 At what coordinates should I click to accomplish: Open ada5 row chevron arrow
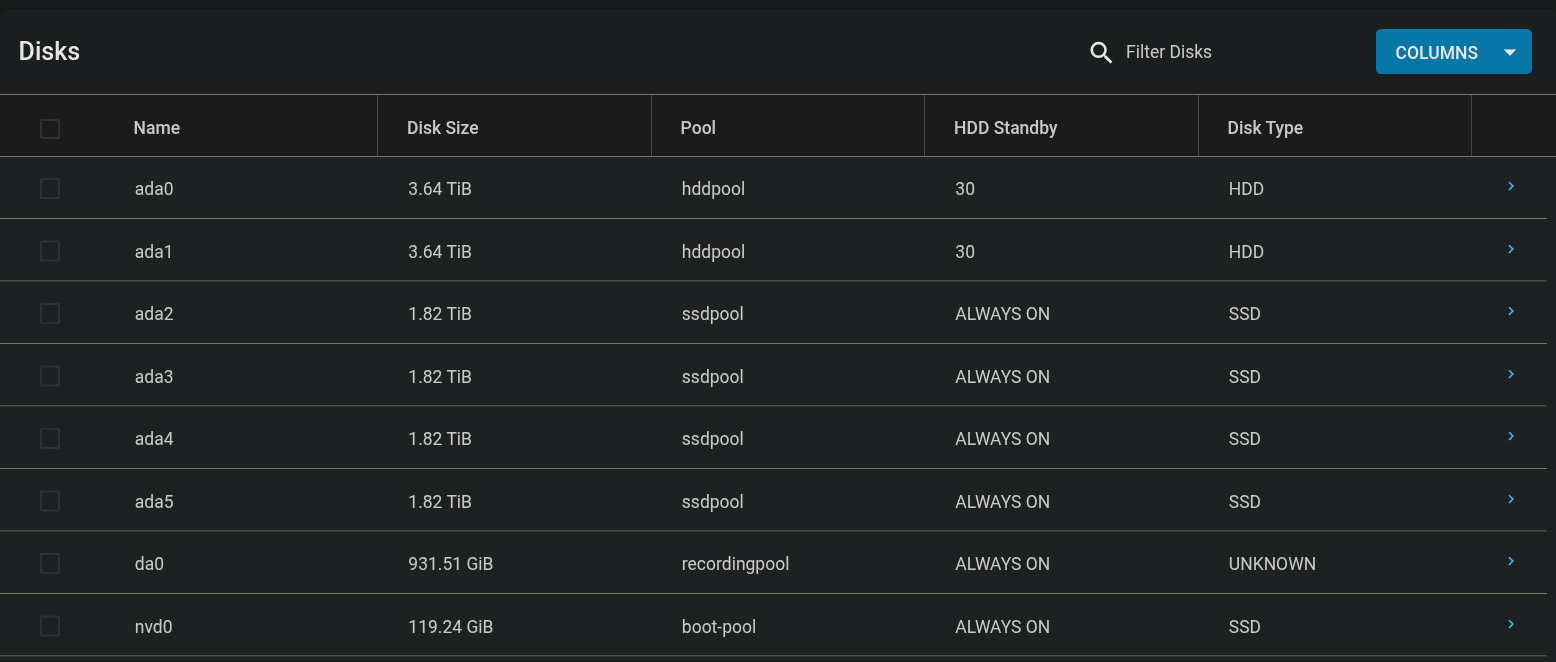coord(1511,499)
